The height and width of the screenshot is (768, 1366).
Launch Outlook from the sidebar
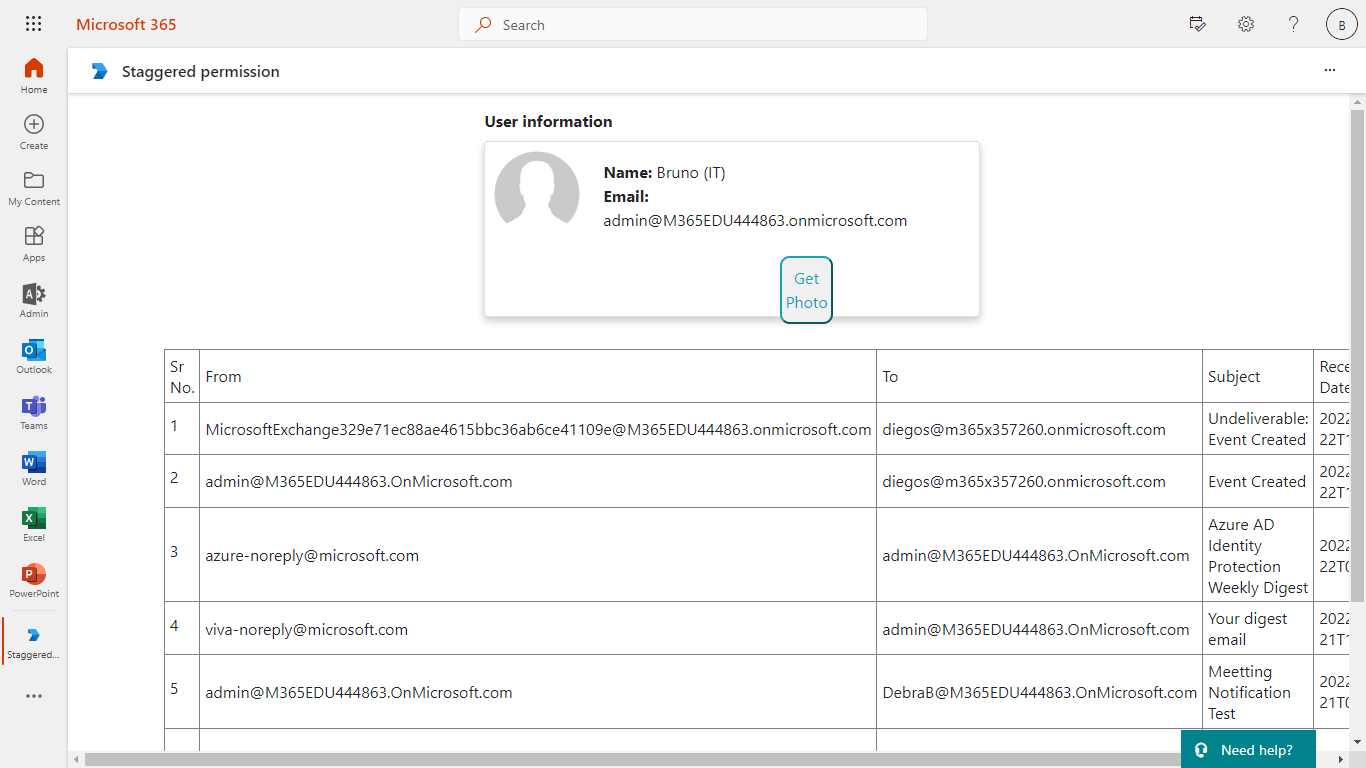point(34,356)
